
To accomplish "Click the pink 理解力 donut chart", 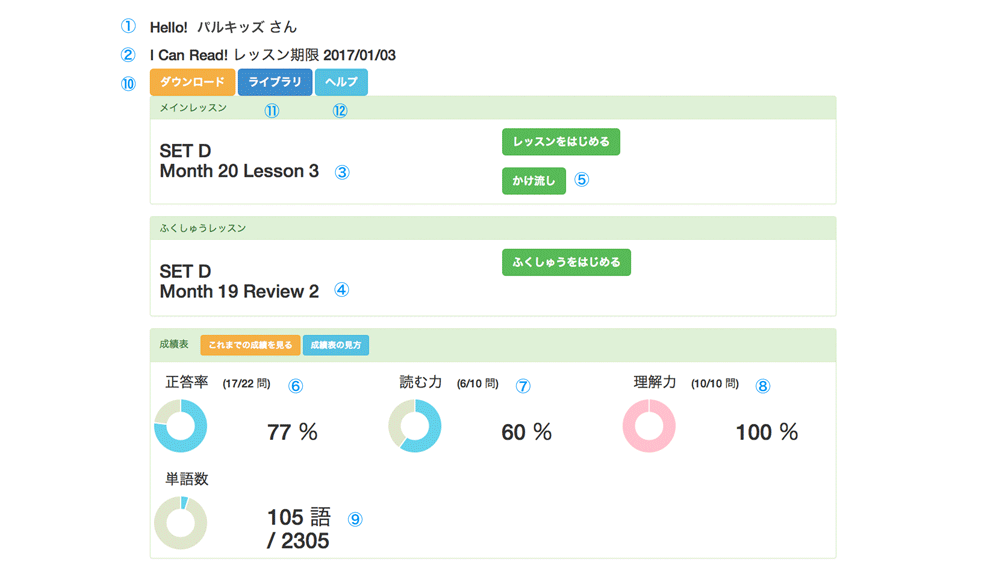I will 649,426.
